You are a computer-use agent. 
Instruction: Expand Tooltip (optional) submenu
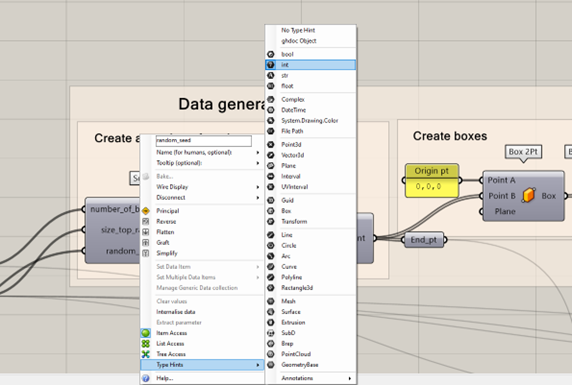[x=202, y=163]
